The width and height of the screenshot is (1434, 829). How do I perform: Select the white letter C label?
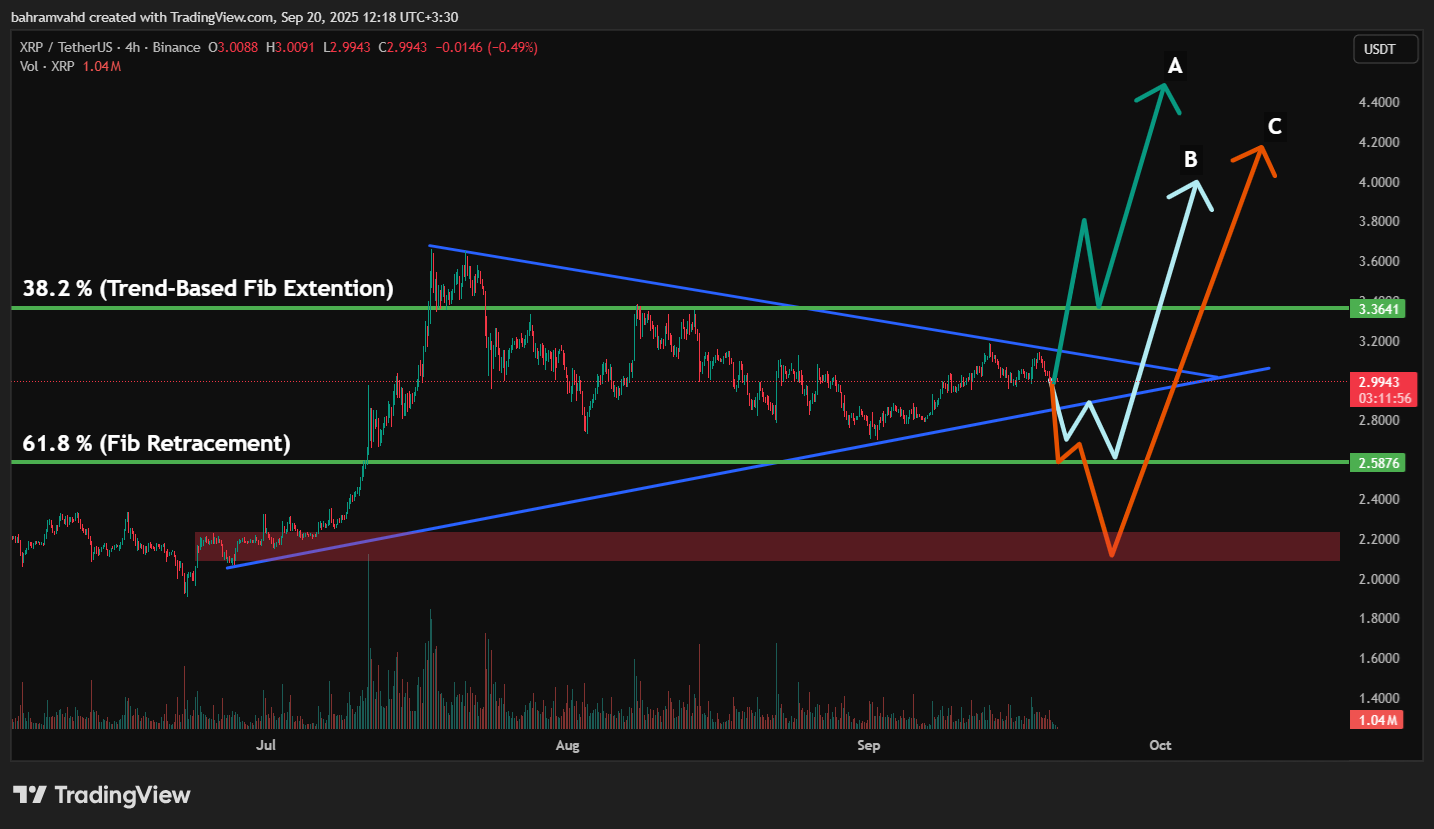tap(1274, 126)
